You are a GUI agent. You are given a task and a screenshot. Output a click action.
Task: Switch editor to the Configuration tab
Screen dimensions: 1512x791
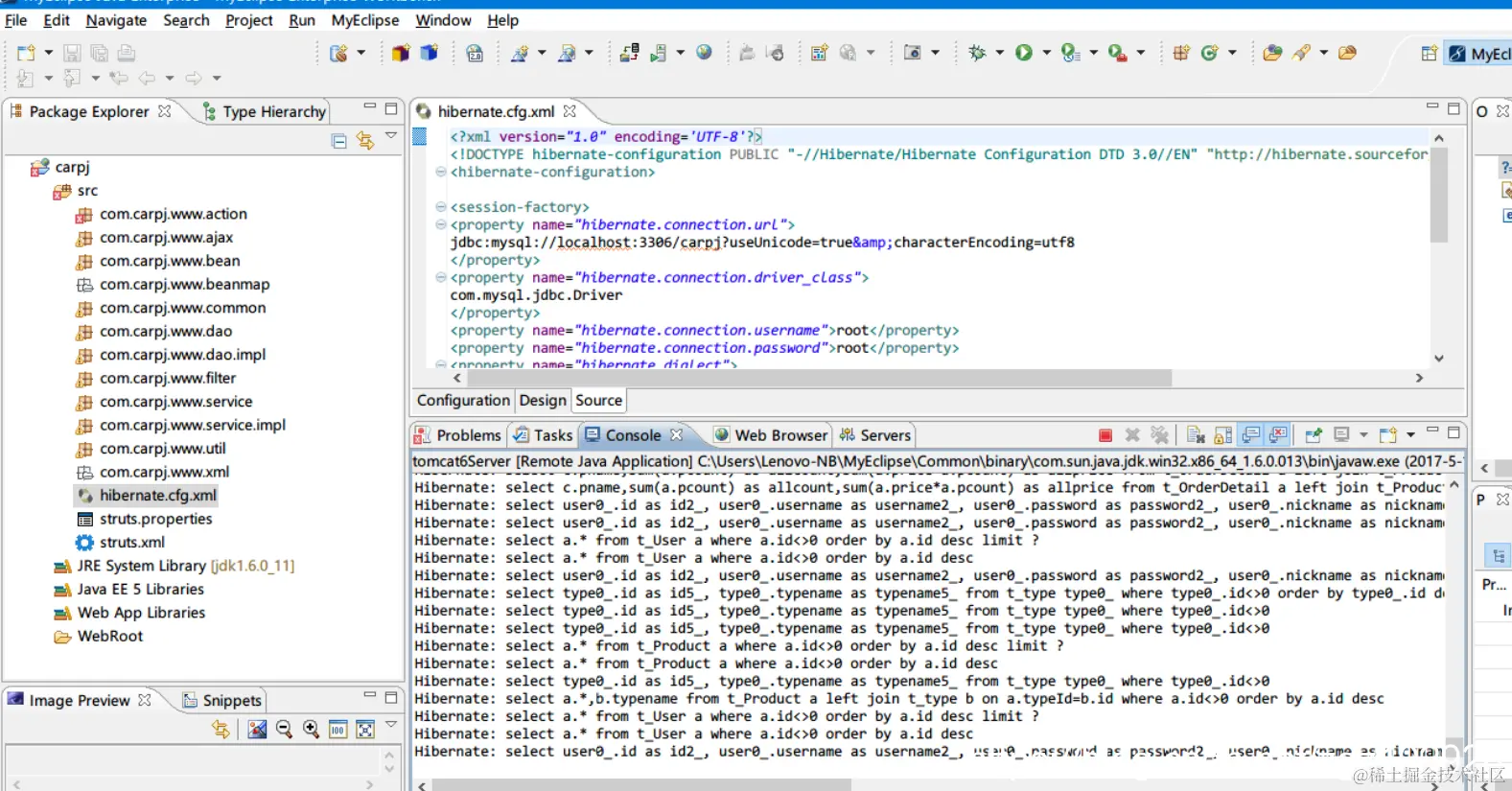tap(463, 401)
